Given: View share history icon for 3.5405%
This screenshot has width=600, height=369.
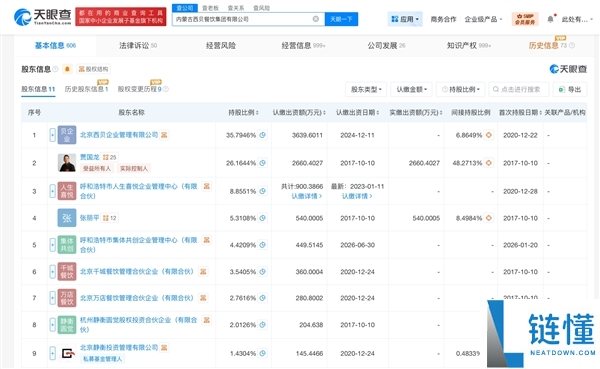Looking at the screenshot, I should pyautogui.click(x=262, y=271).
